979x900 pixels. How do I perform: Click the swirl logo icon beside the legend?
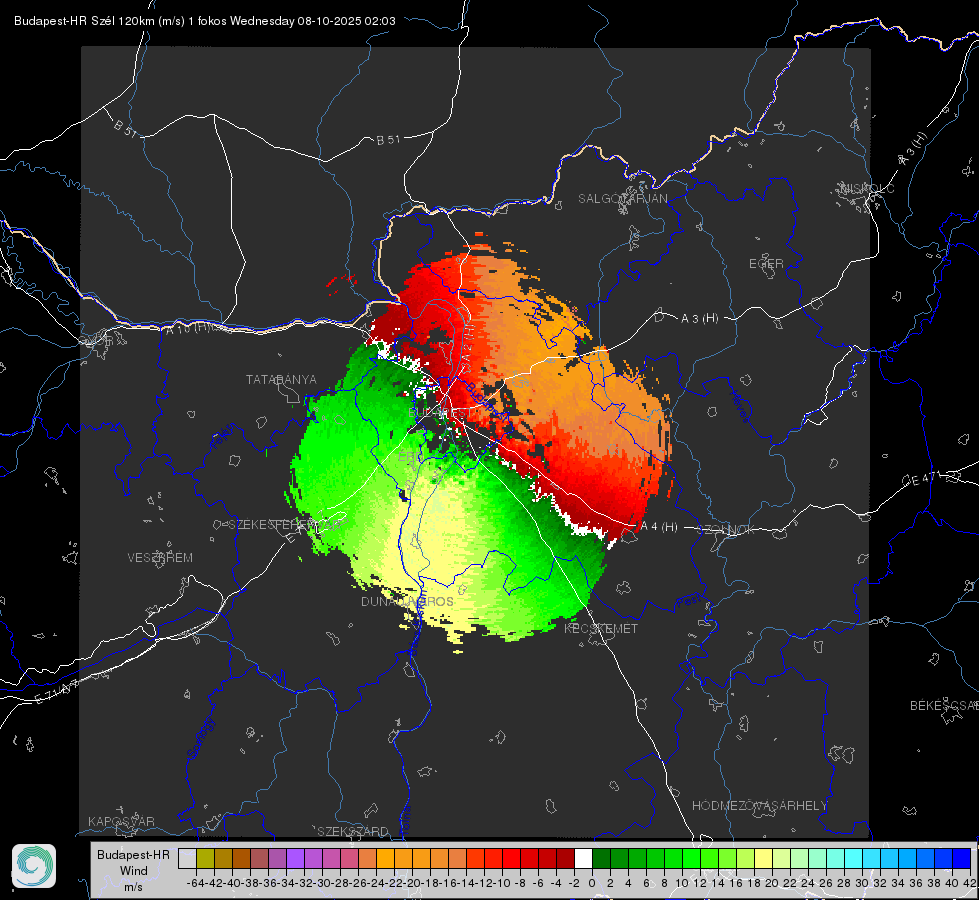[x=34, y=866]
